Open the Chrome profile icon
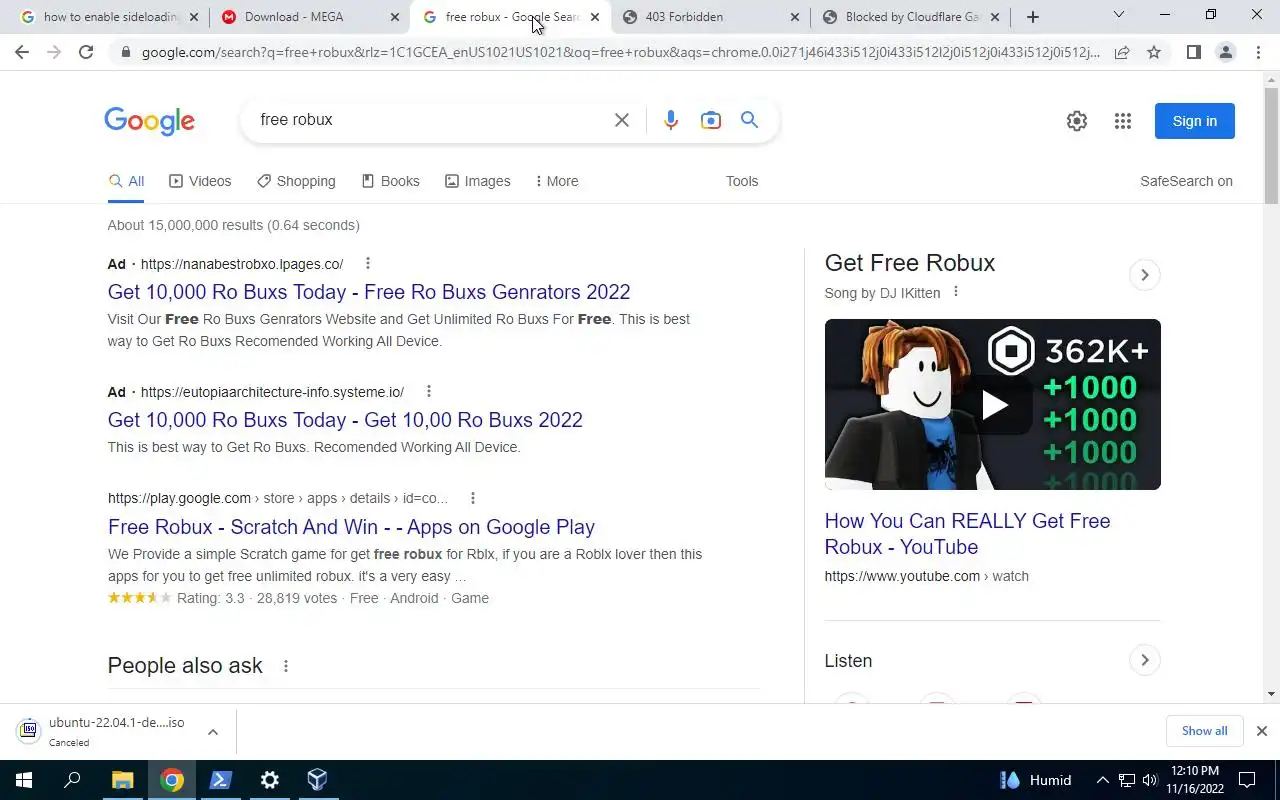1280x800 pixels. 1225,52
